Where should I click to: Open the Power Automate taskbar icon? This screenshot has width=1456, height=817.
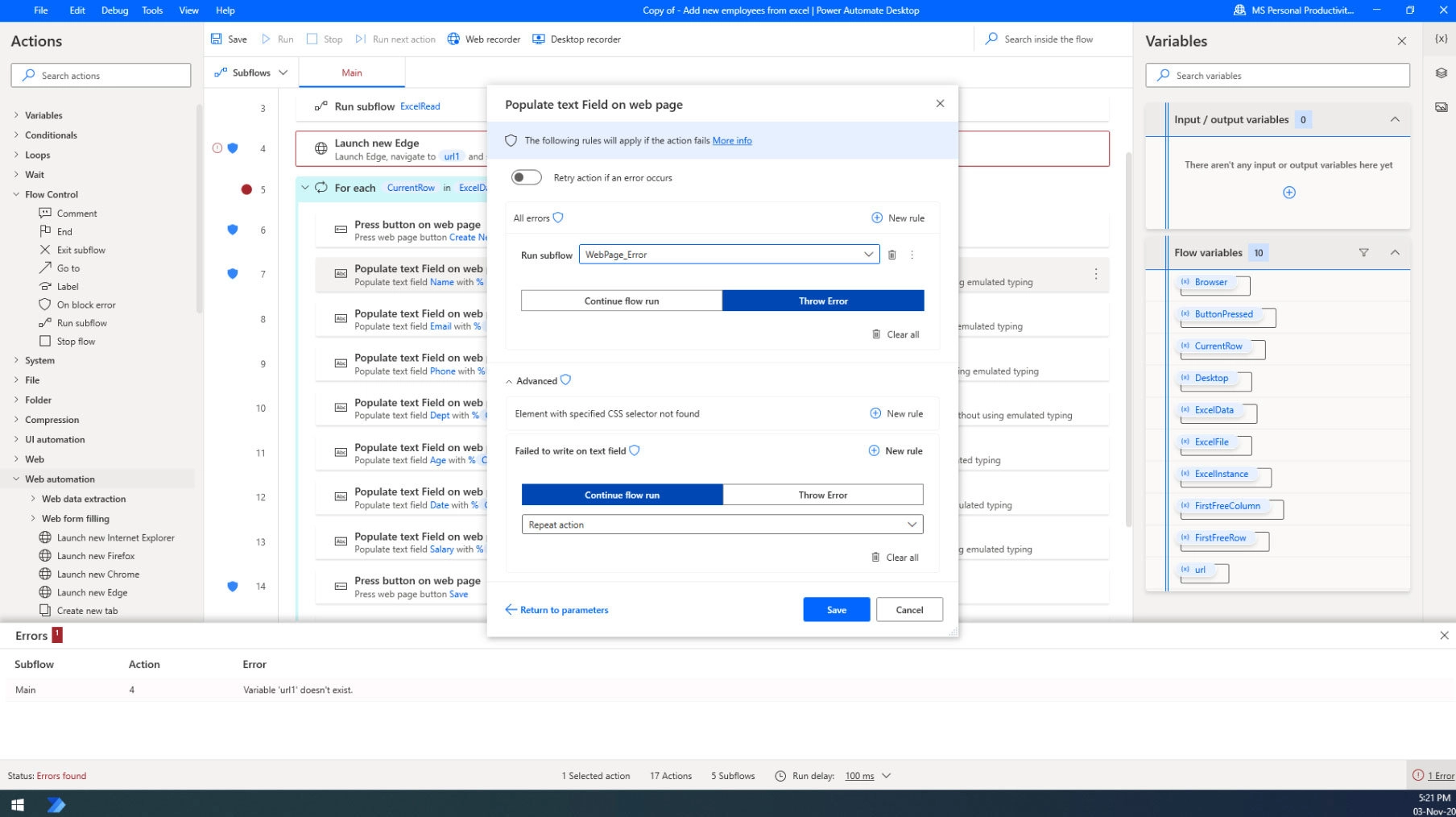coord(56,804)
